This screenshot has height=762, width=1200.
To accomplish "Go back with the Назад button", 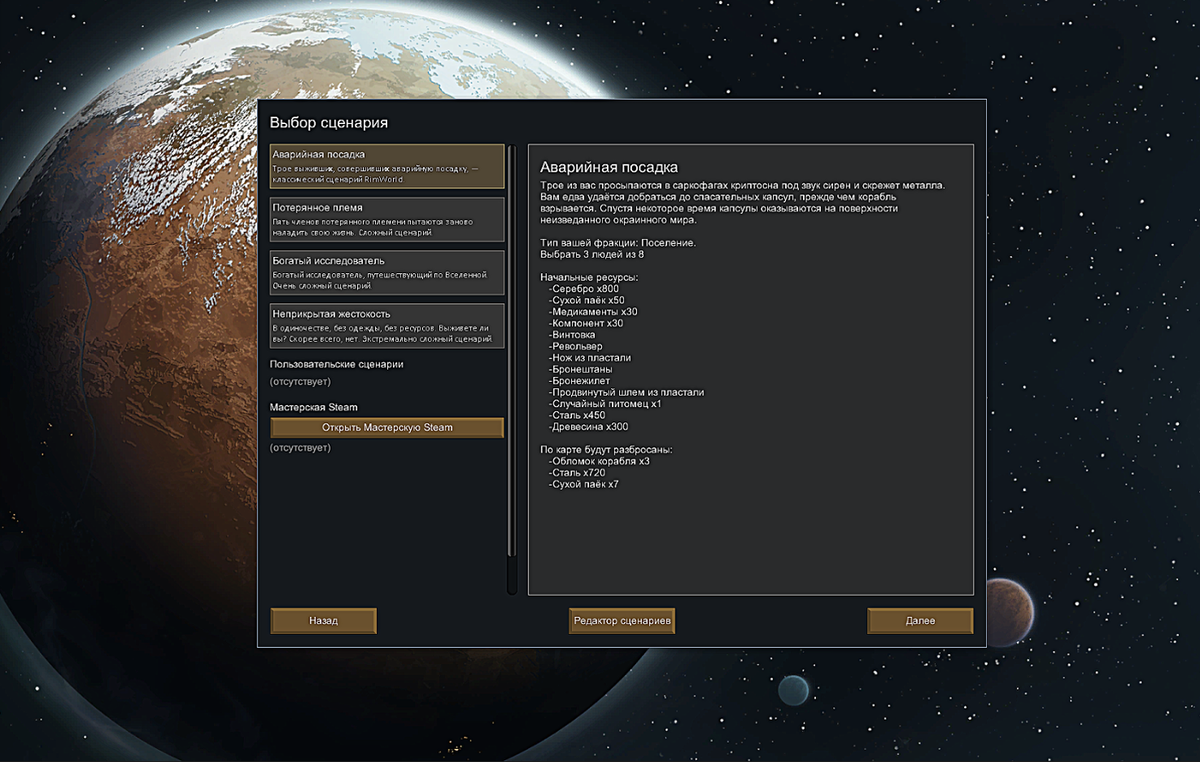I will pyautogui.click(x=323, y=621).
